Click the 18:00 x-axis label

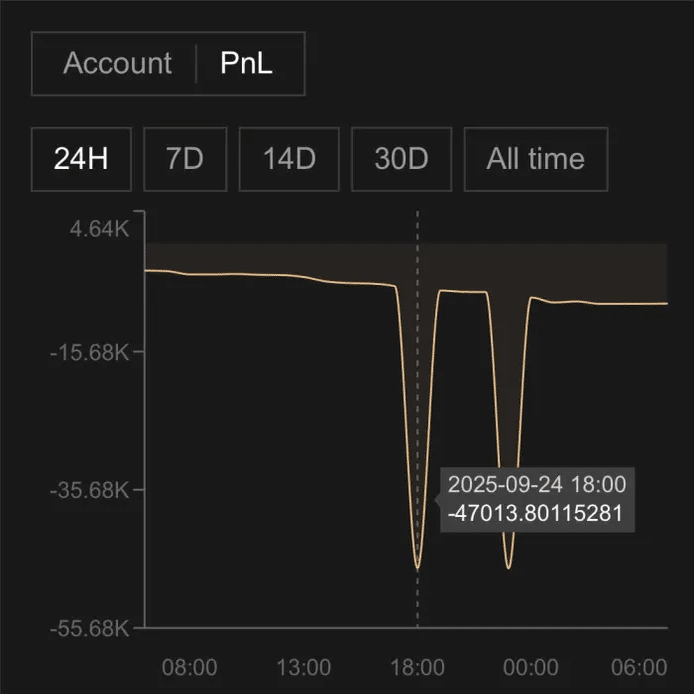tap(417, 667)
